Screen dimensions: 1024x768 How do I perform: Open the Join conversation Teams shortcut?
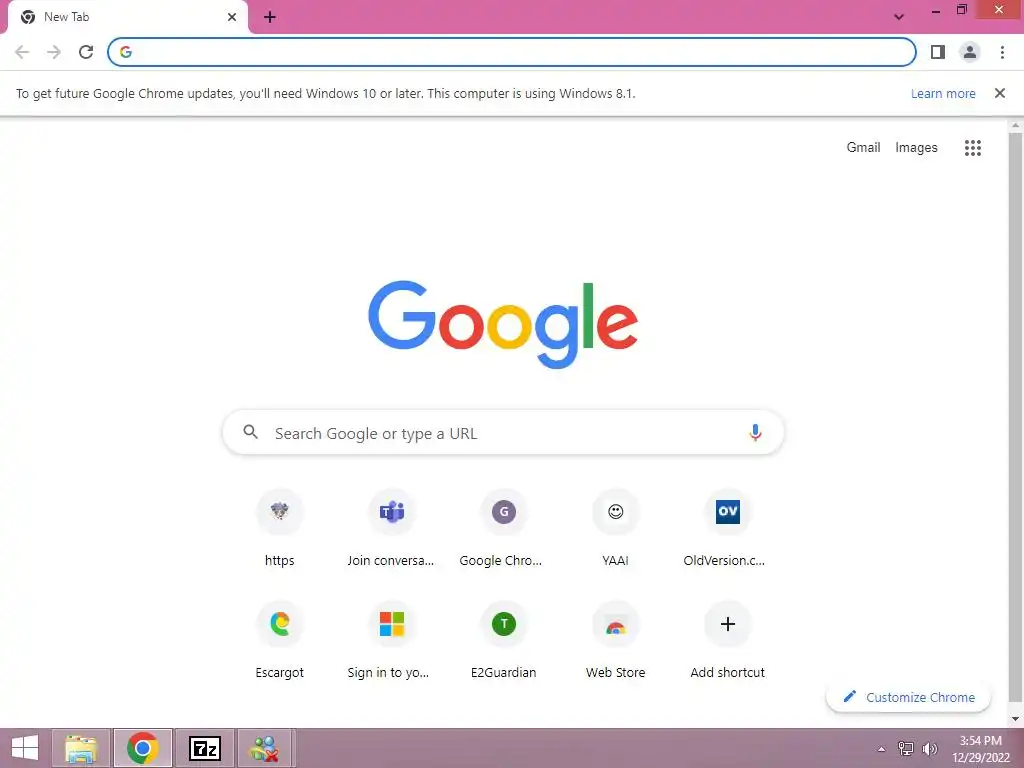391,529
